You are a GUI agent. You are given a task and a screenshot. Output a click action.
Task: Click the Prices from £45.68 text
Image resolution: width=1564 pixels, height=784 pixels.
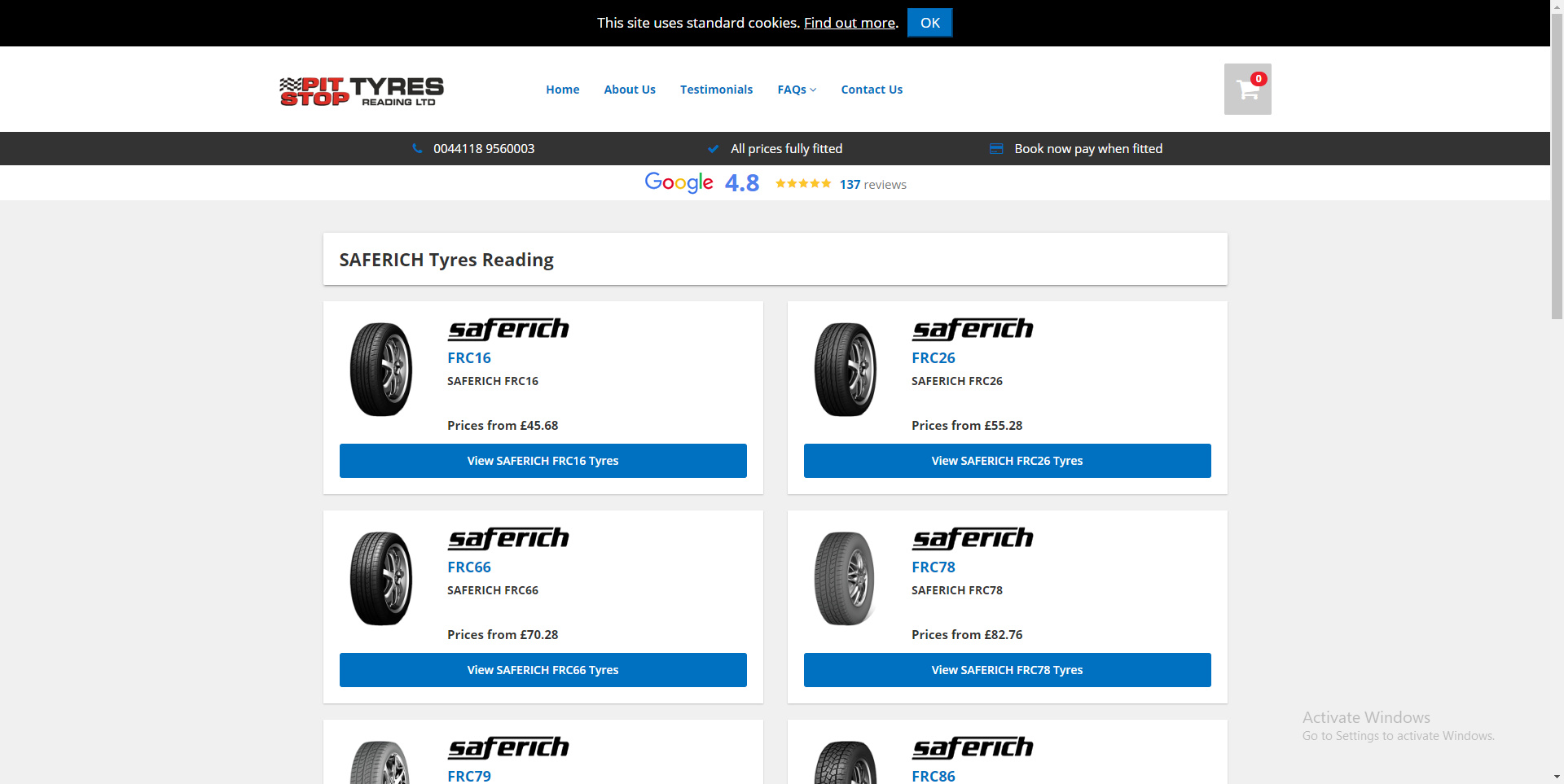point(503,425)
